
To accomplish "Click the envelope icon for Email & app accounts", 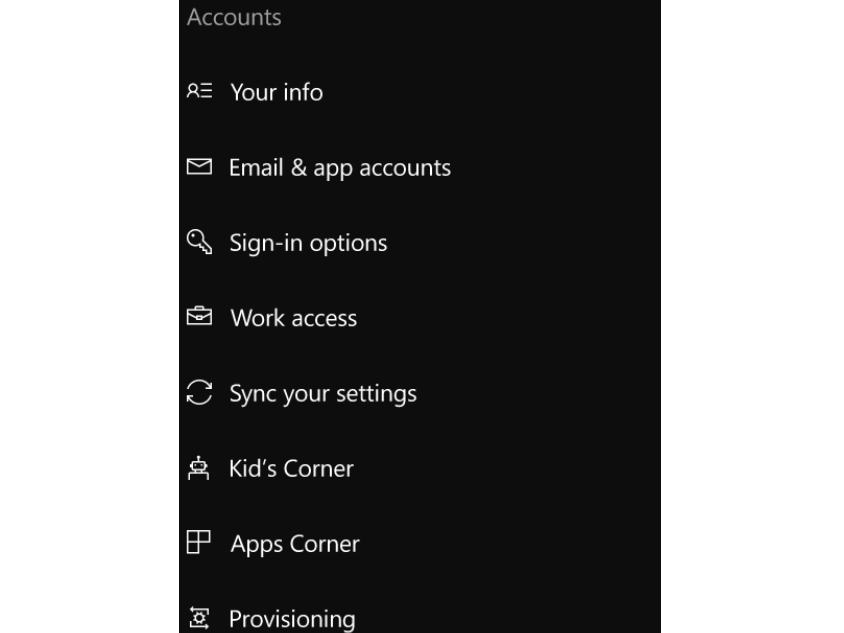I will pyautogui.click(x=199, y=166).
